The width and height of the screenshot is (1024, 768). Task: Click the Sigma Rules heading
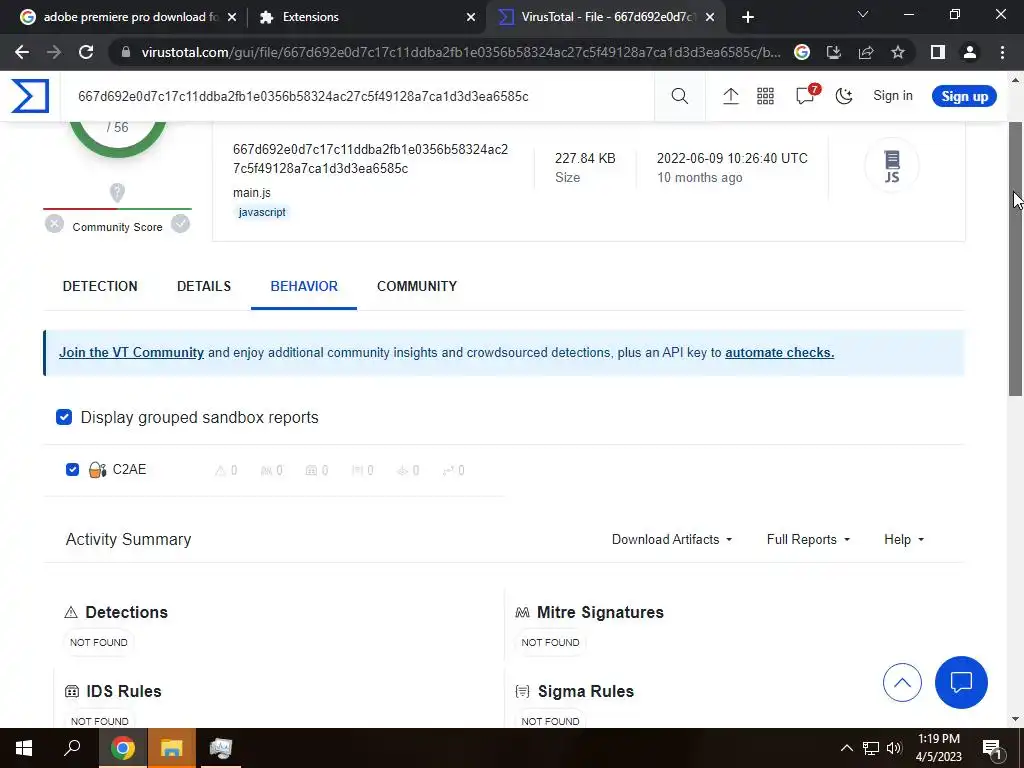click(x=585, y=691)
